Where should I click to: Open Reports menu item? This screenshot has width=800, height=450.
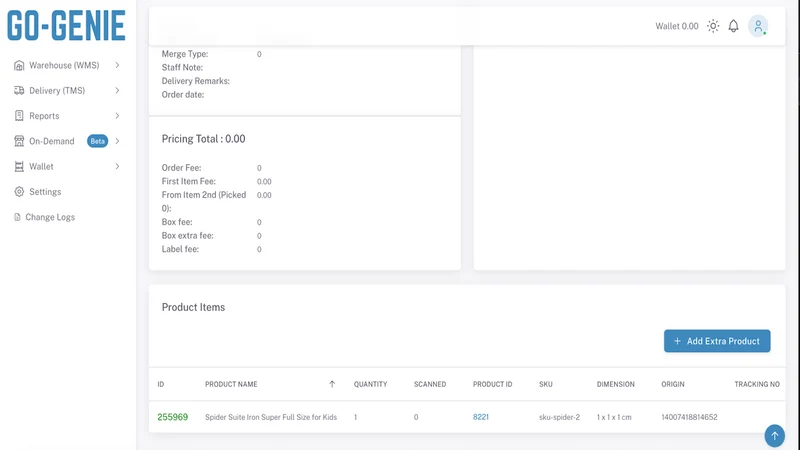[x=44, y=116]
